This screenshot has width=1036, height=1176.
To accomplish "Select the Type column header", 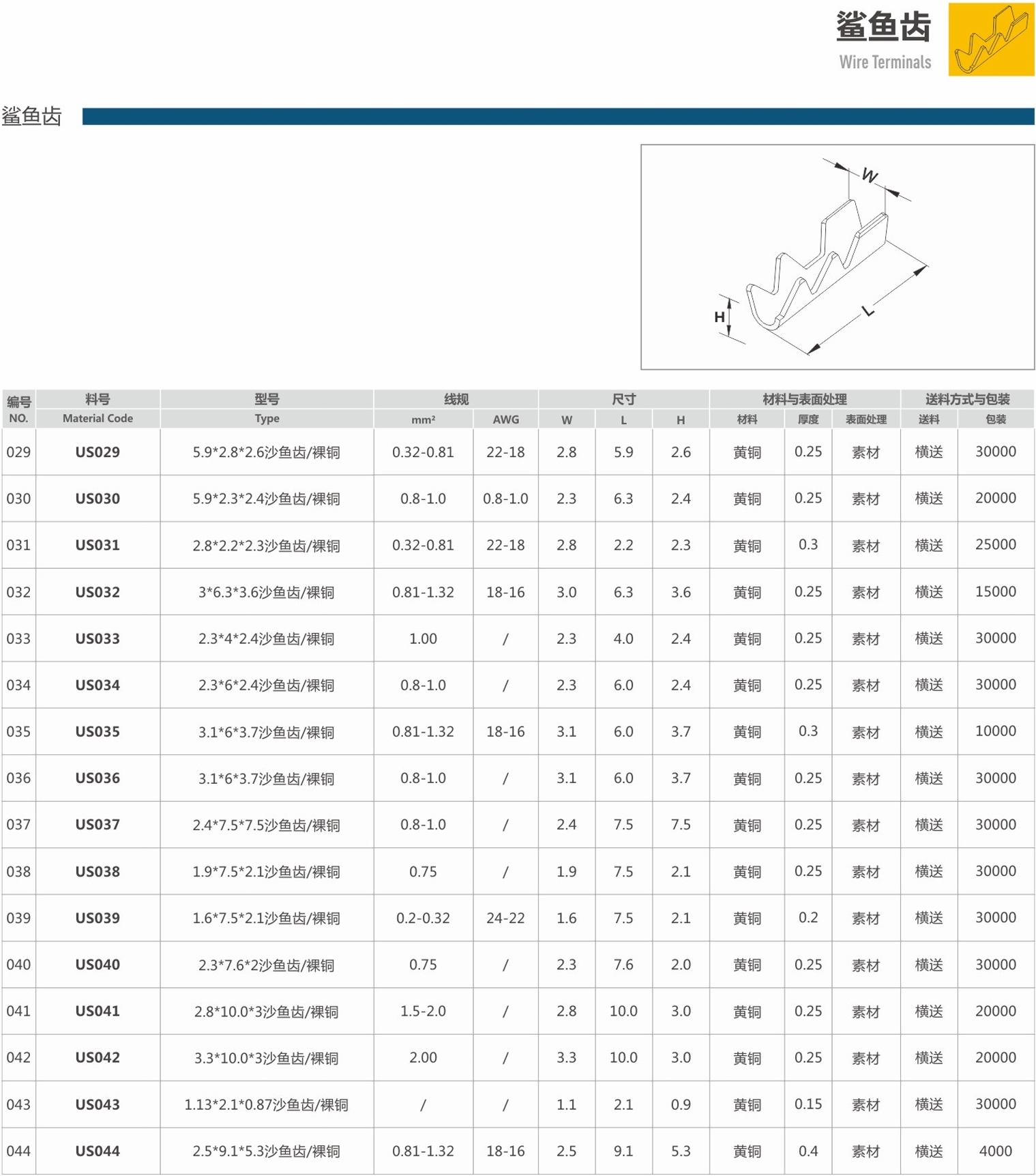I will [x=267, y=418].
